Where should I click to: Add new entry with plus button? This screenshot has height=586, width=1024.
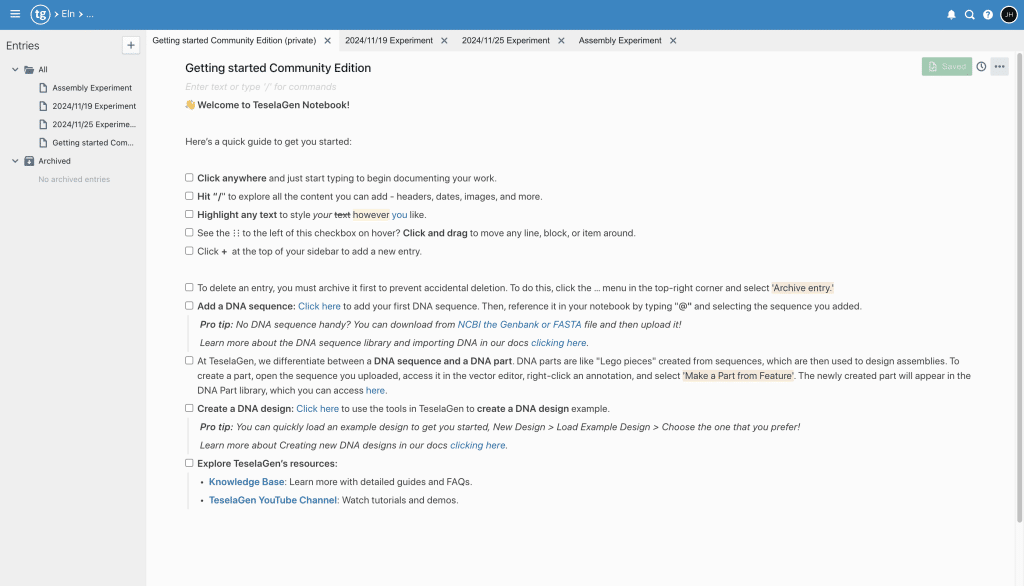[130, 45]
